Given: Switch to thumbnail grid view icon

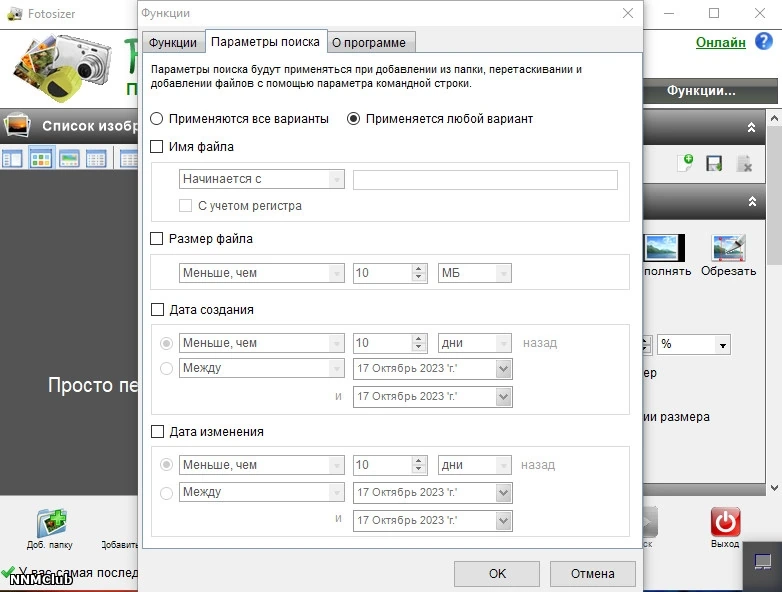Looking at the screenshot, I should [41, 159].
